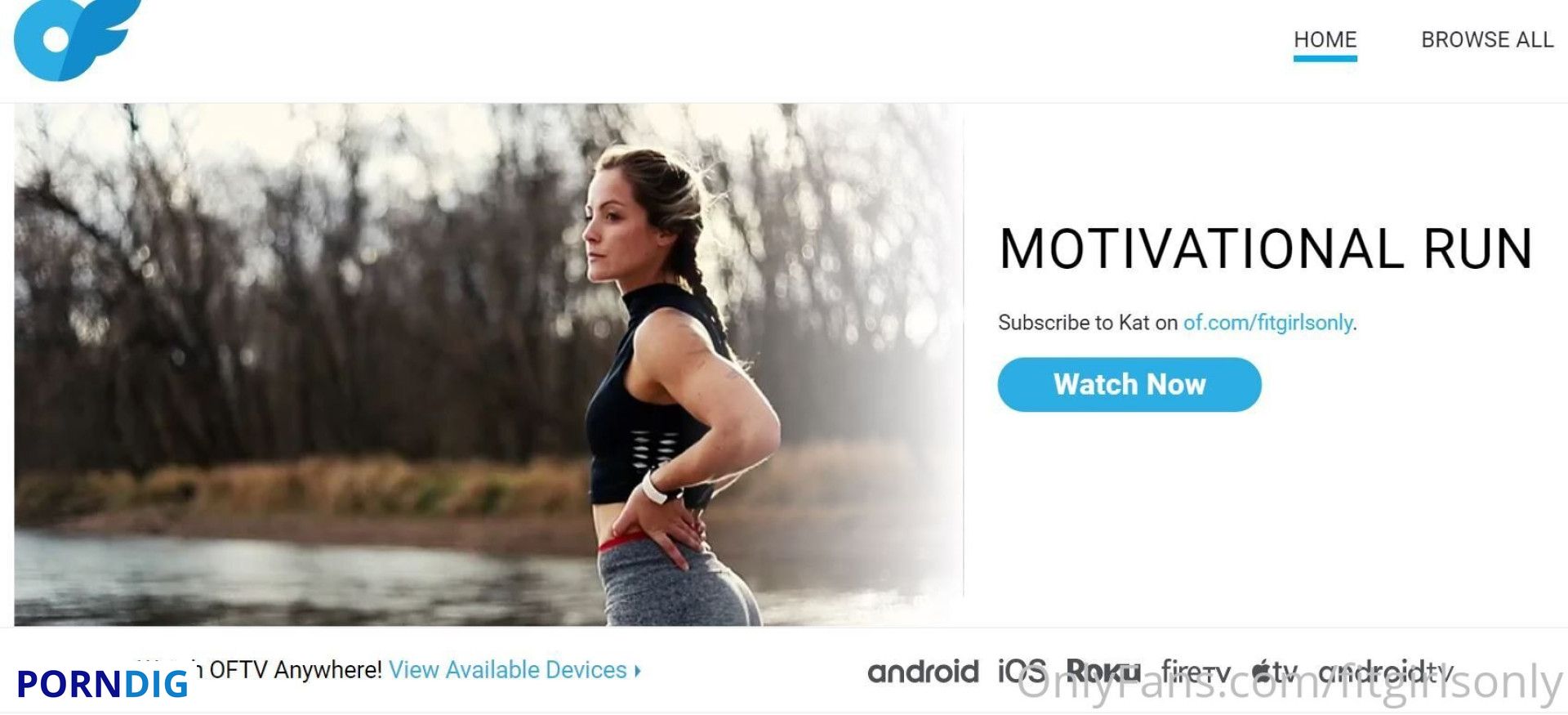Click the blue OFTV logo
This screenshot has width=1568, height=715.
click(x=78, y=39)
